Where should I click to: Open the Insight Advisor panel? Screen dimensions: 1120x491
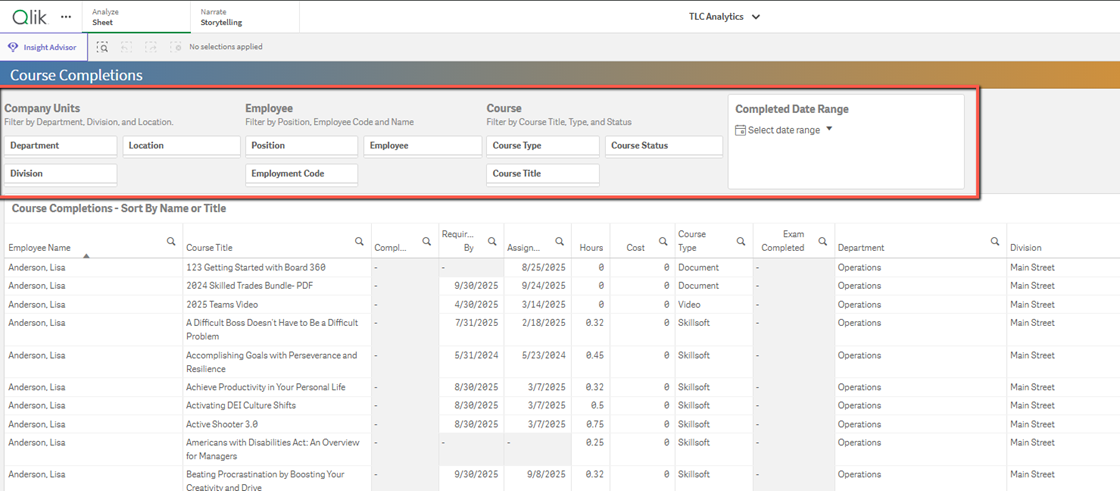click(43, 47)
